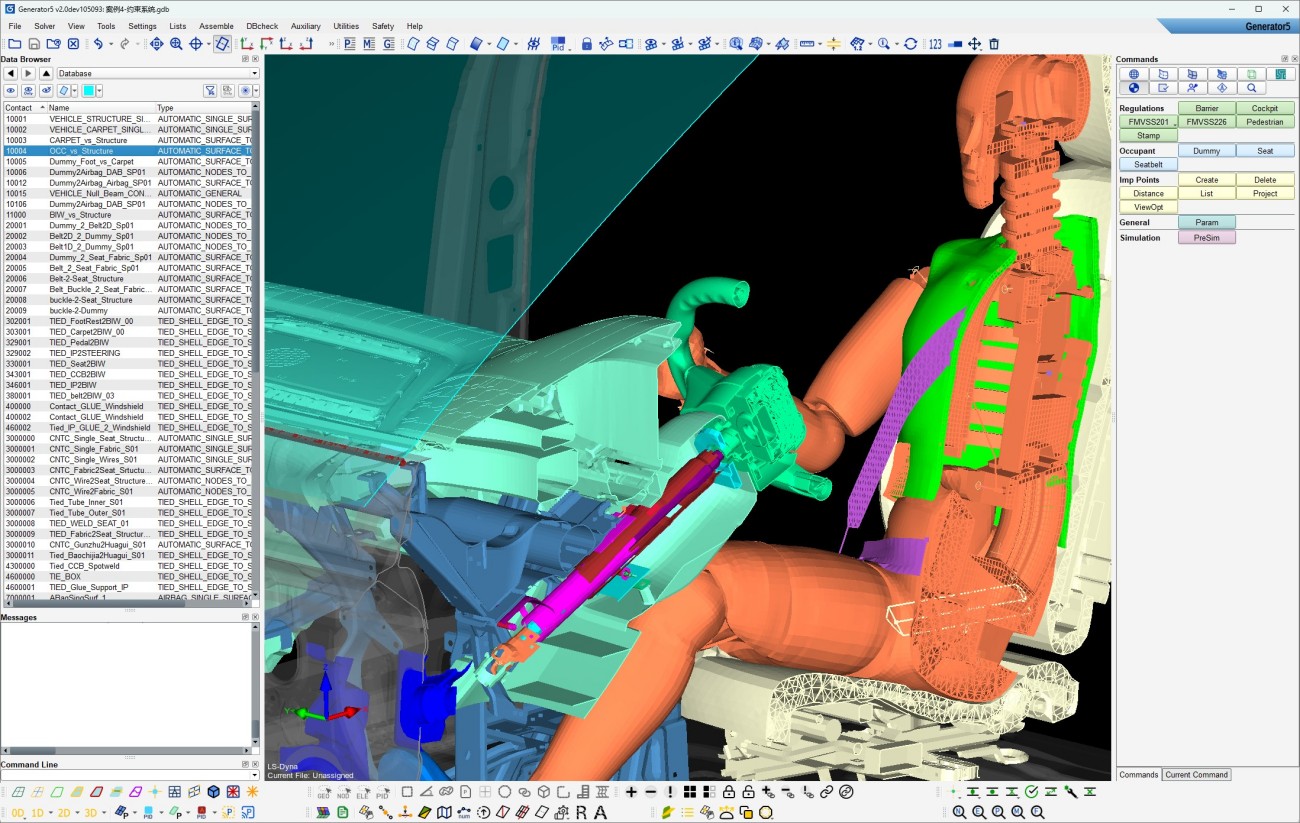Screen dimensions: 1300x823
Task: Click the lock icon in top toolbar
Action: 587,44
